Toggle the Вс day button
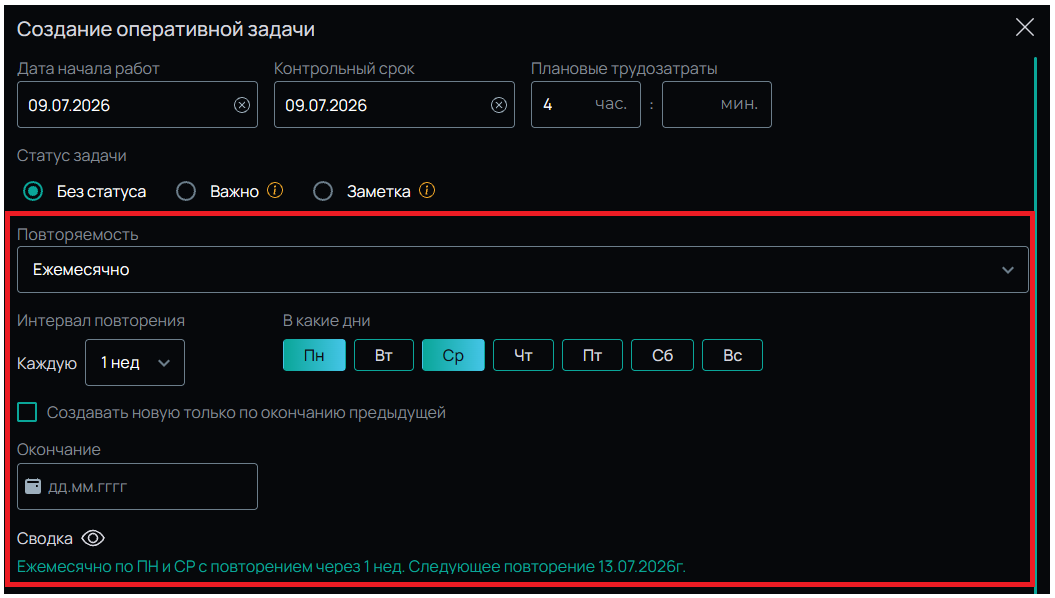This screenshot has height=598, width=1055. 732,355
